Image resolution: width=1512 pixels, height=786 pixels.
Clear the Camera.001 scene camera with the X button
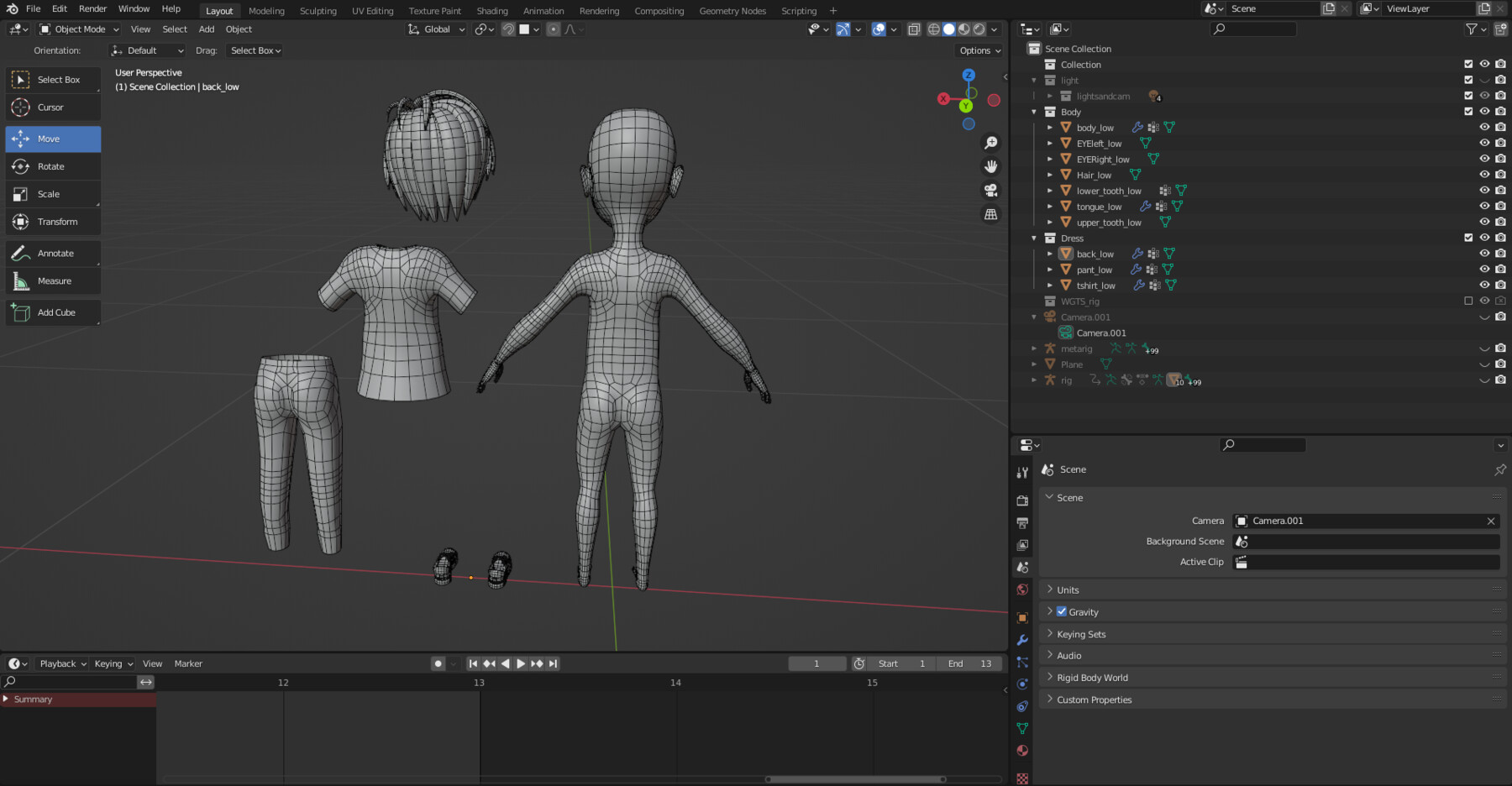click(1491, 521)
